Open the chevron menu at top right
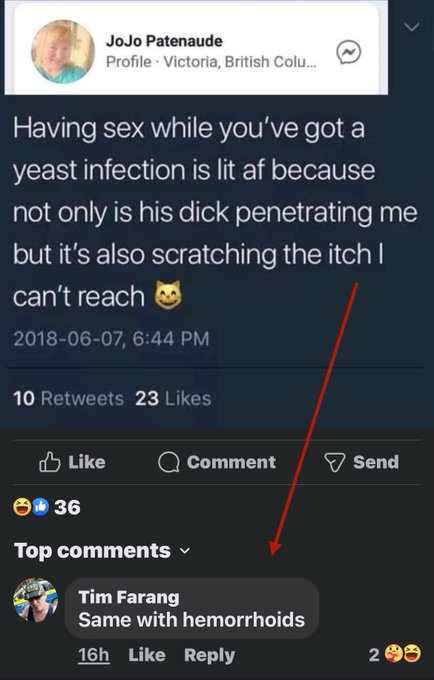Image resolution: width=434 pixels, height=680 pixels. [x=411, y=27]
